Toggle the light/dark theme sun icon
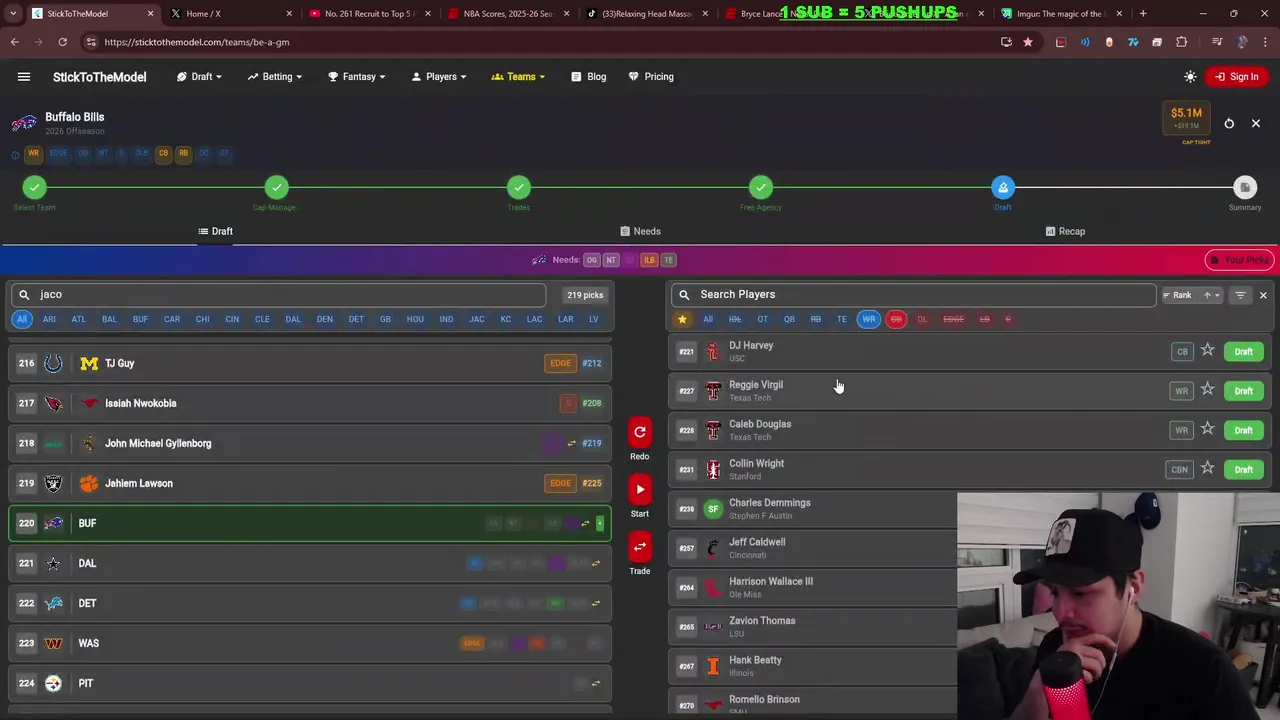Image resolution: width=1280 pixels, height=720 pixels. (1190, 77)
